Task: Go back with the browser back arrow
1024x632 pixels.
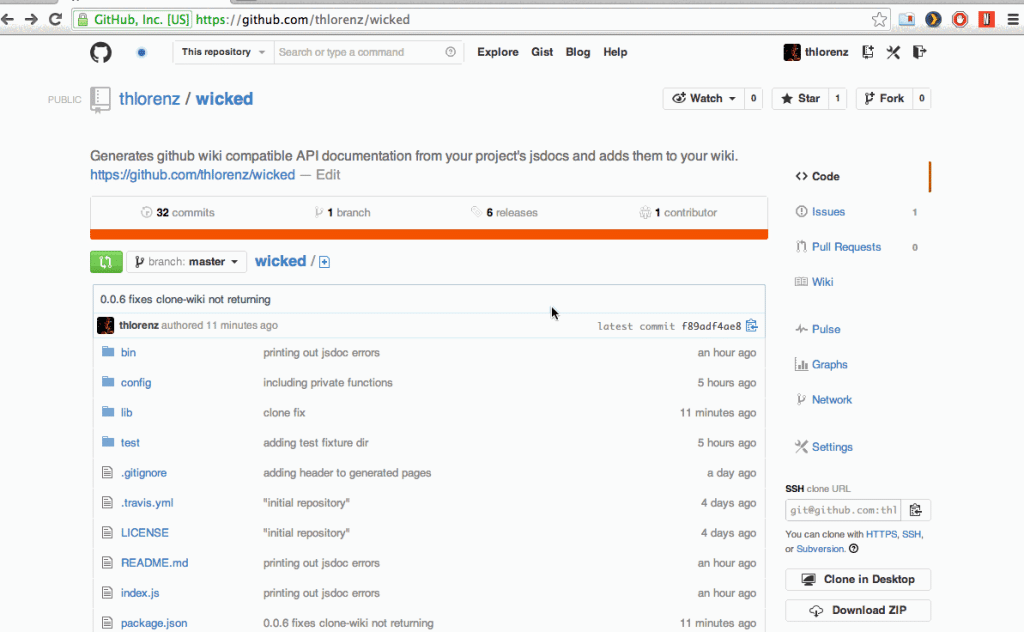Action: click(8, 20)
